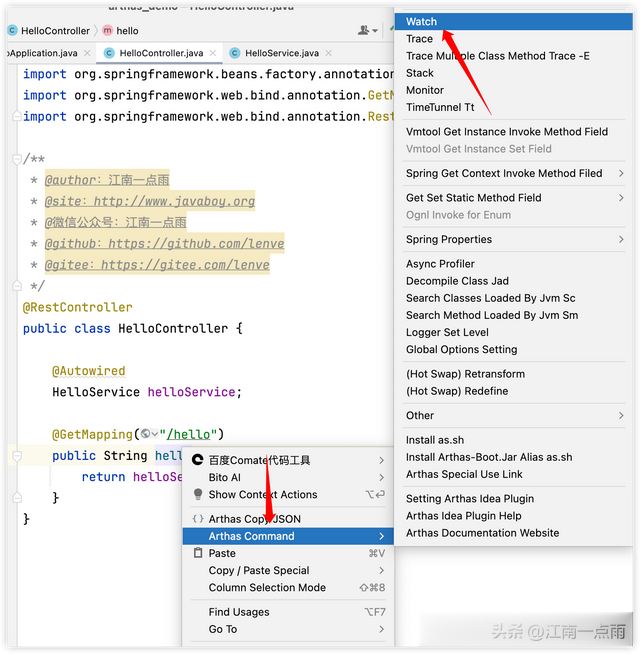This screenshot has height=654, width=640.
Task: Open Arthas Command submenu
Action: click(288, 536)
